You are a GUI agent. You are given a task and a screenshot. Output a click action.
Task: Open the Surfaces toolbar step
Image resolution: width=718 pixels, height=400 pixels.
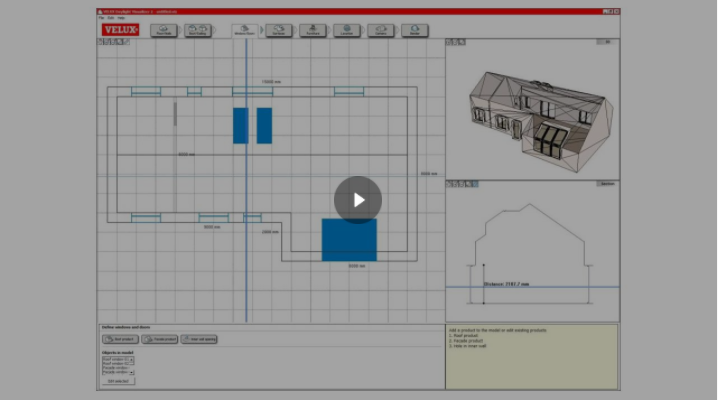click(x=279, y=31)
